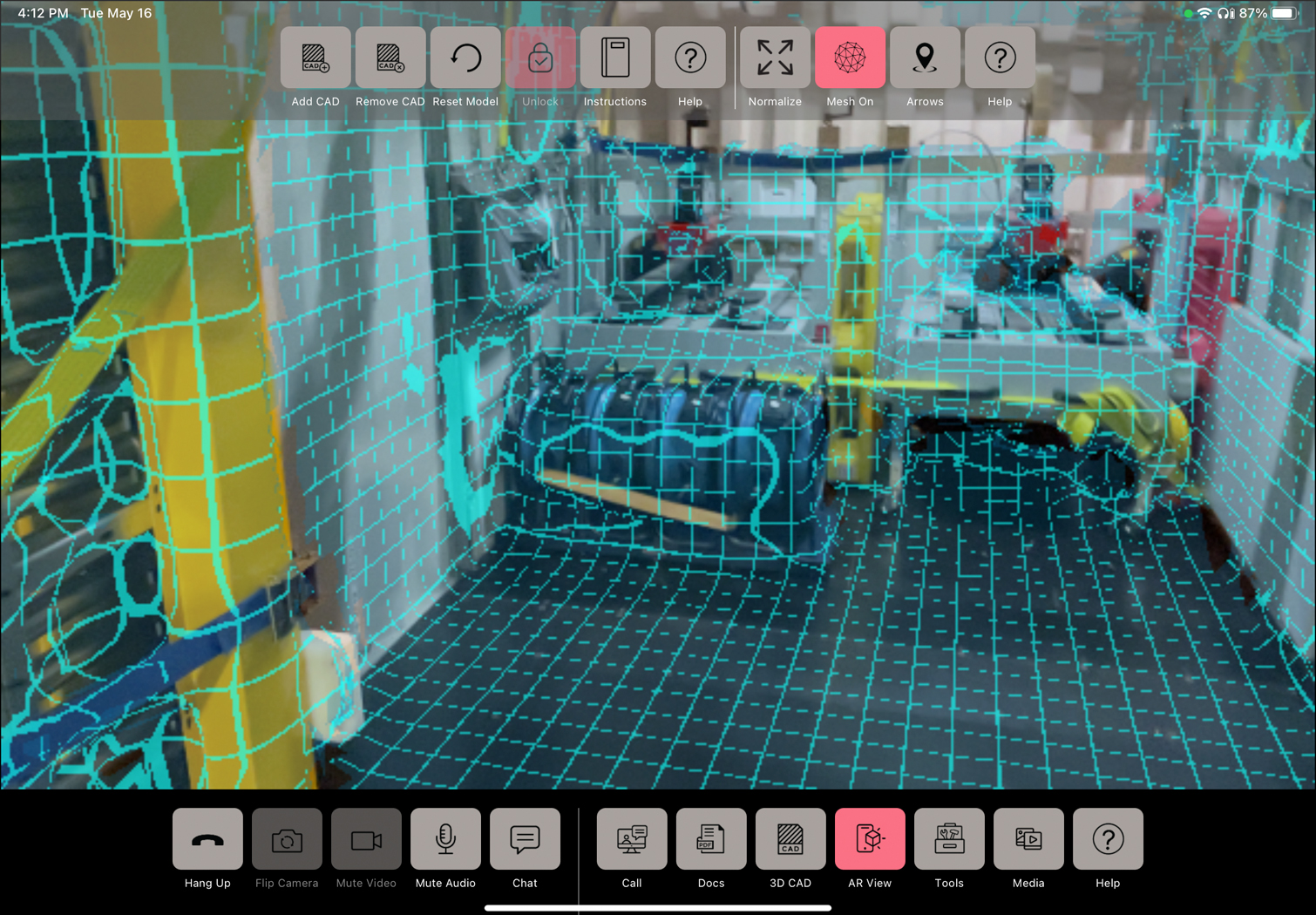This screenshot has height=915, width=1316.
Task: Hang up the session
Action: click(x=207, y=839)
